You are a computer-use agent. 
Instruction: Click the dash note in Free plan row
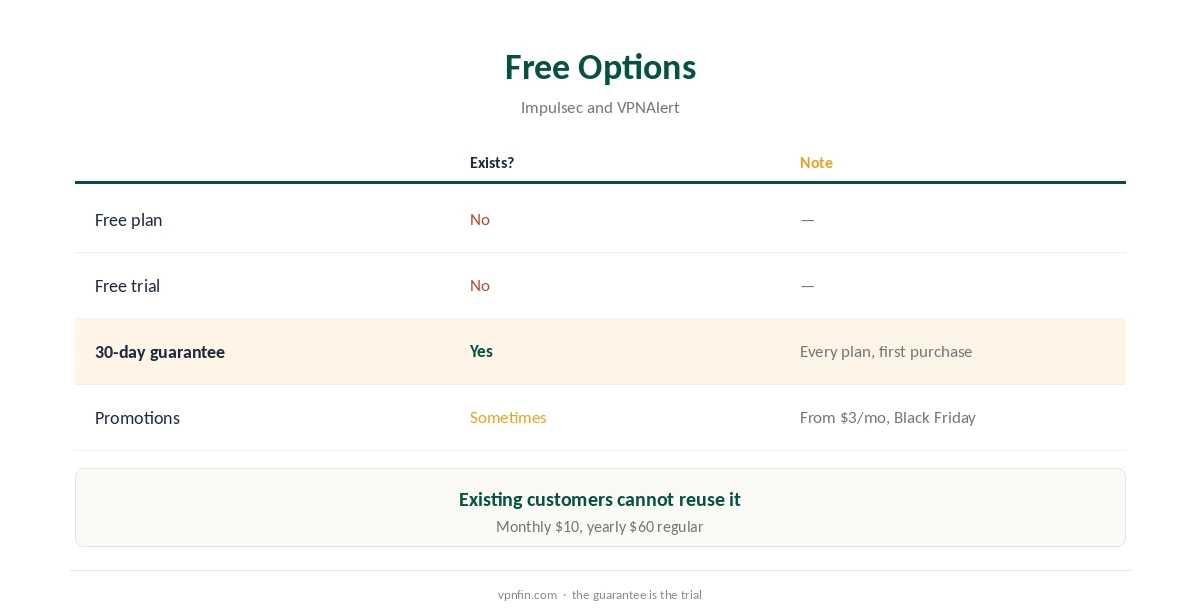807,220
